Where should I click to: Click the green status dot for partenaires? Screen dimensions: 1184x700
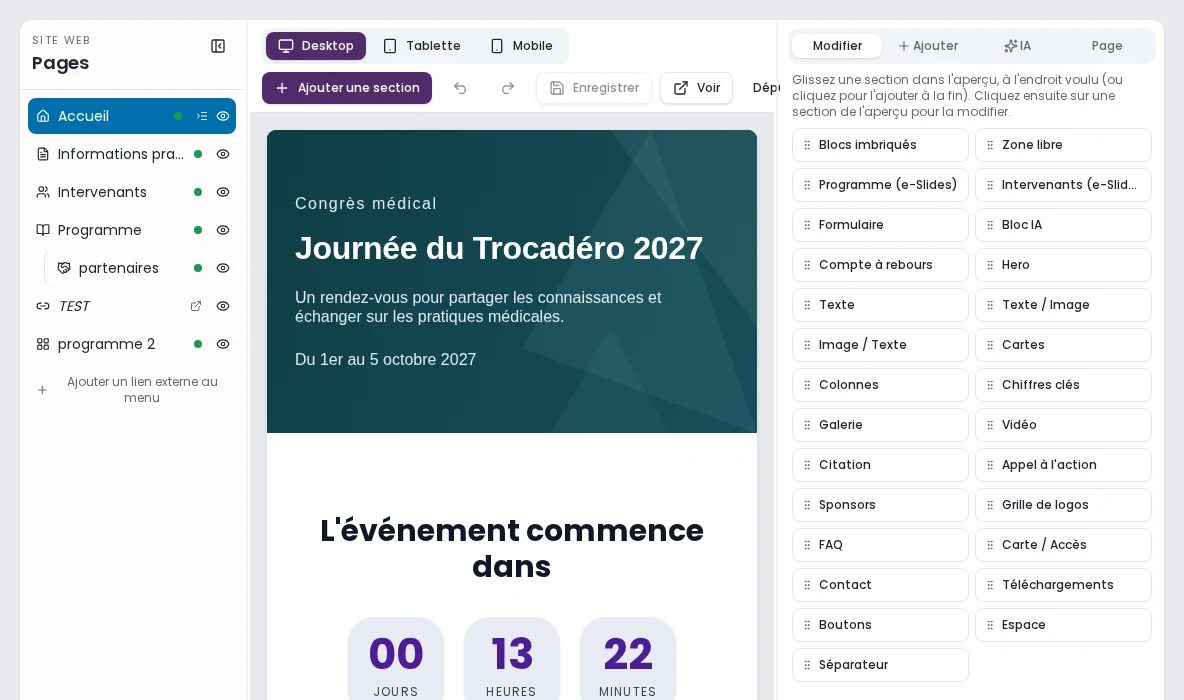click(198, 268)
